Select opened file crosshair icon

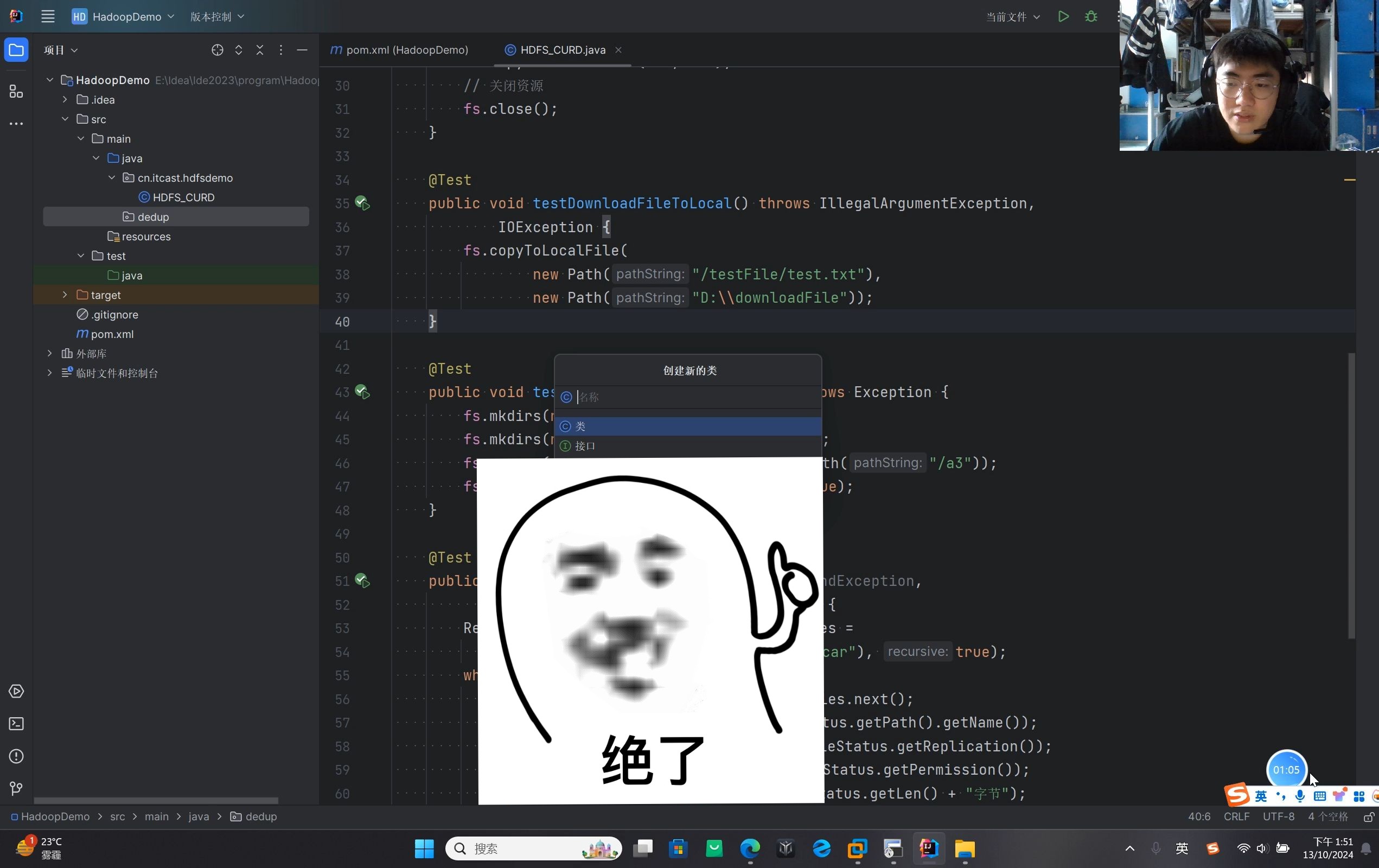click(217, 50)
